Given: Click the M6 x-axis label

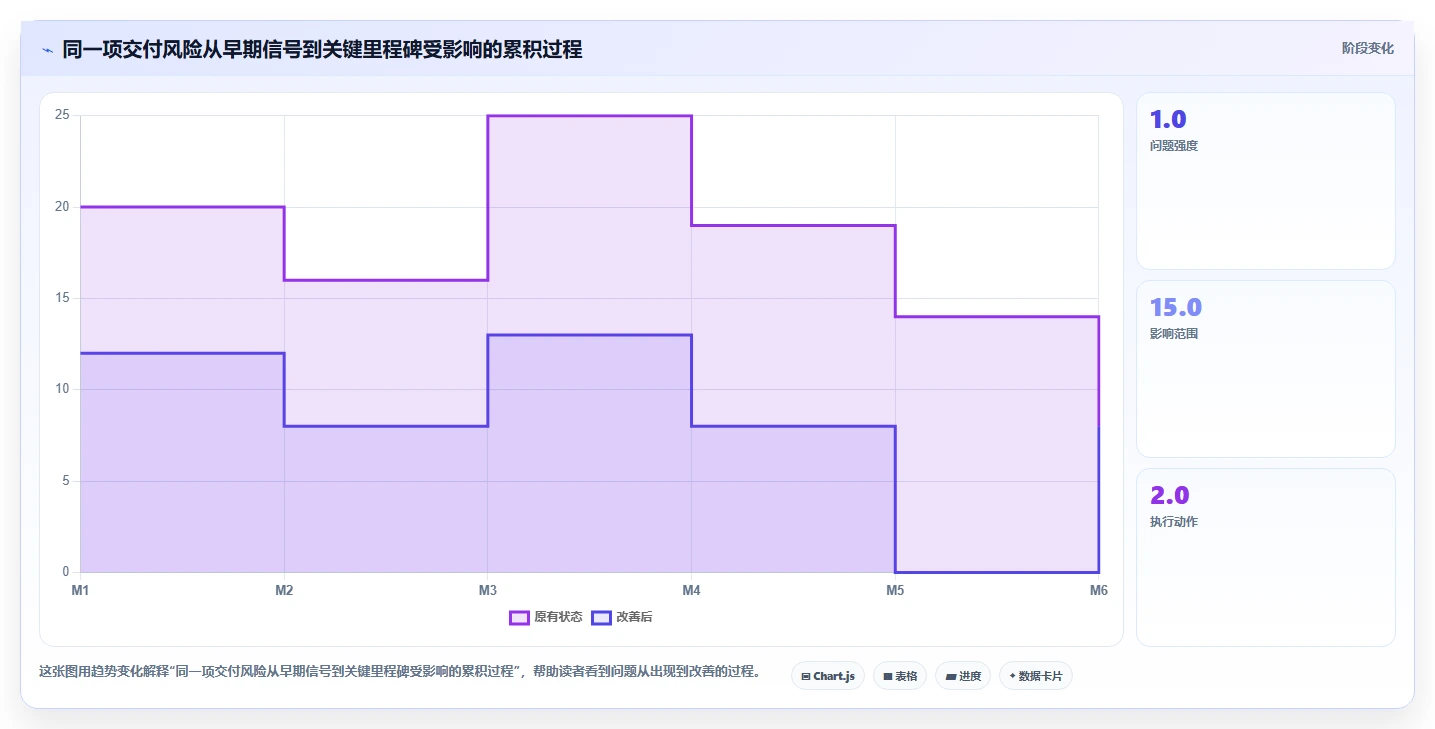Looking at the screenshot, I should pyautogui.click(x=1098, y=591).
